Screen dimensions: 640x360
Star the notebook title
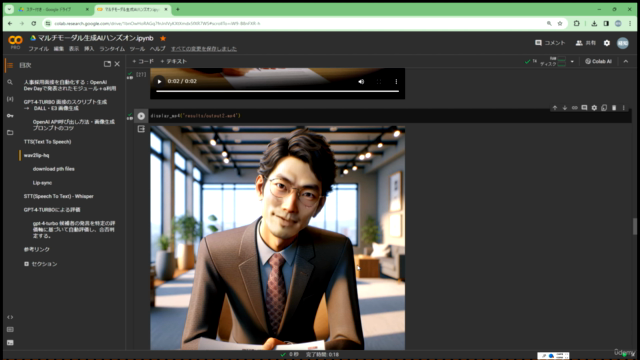click(163, 38)
